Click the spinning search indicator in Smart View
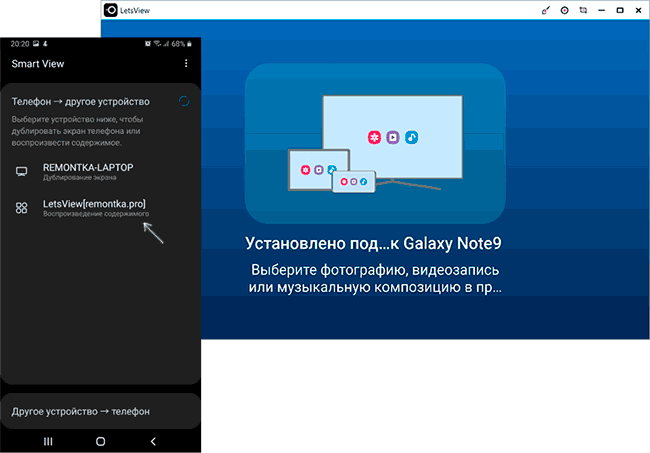This screenshot has height=453, width=650. pos(184,101)
